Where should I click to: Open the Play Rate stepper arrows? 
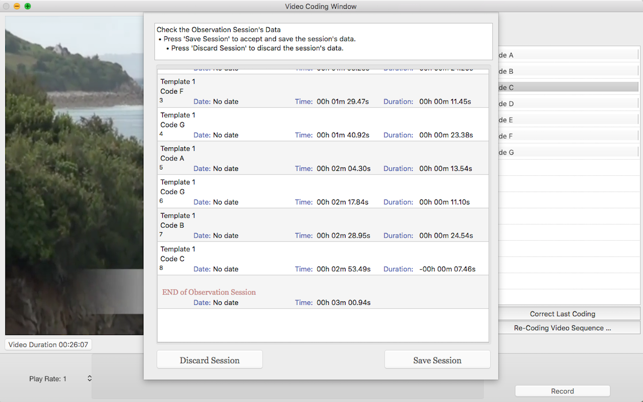tap(89, 379)
